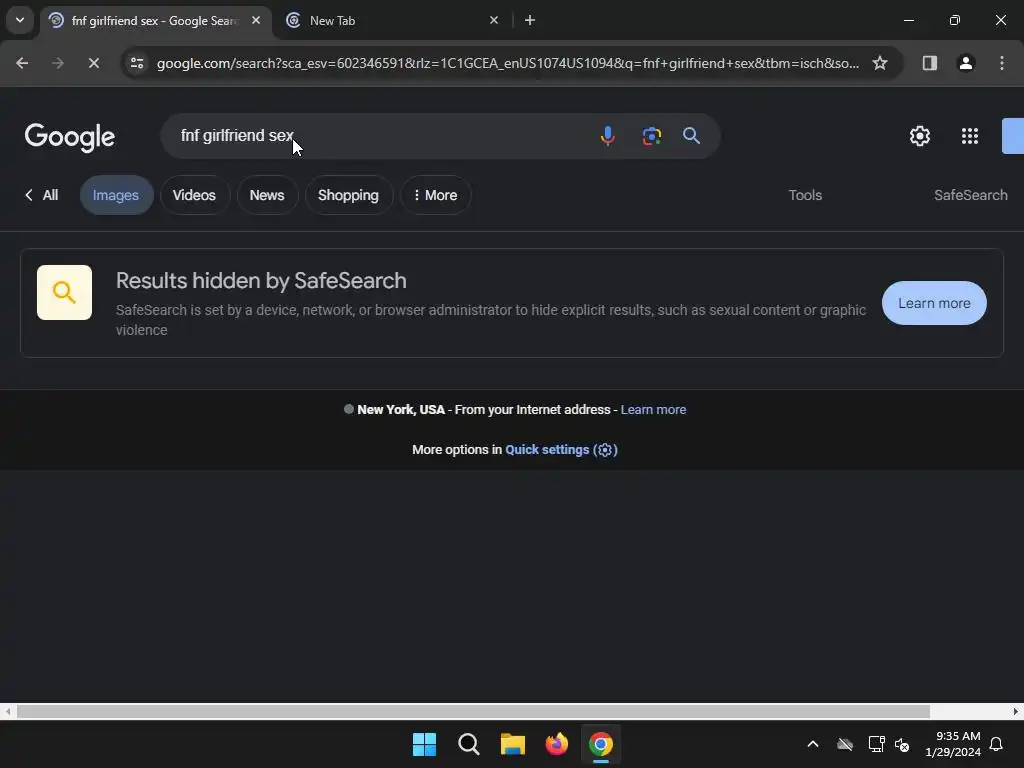Image resolution: width=1024 pixels, height=768 pixels.
Task: Click the scrollbar right arrow
Action: point(1016,711)
